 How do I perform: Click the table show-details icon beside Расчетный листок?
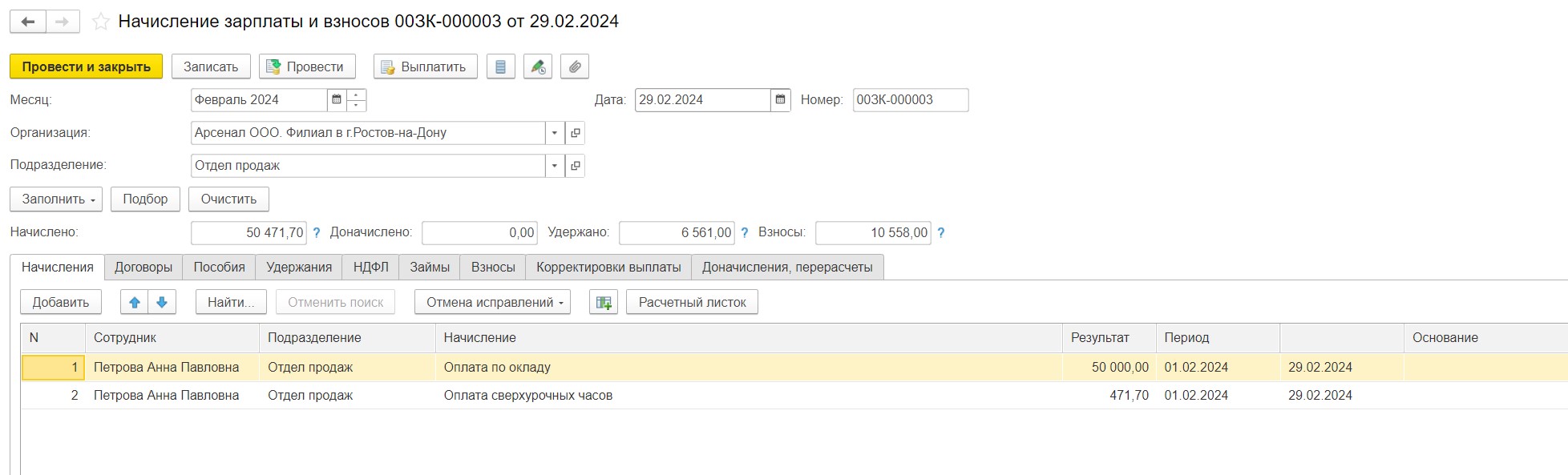tap(604, 302)
